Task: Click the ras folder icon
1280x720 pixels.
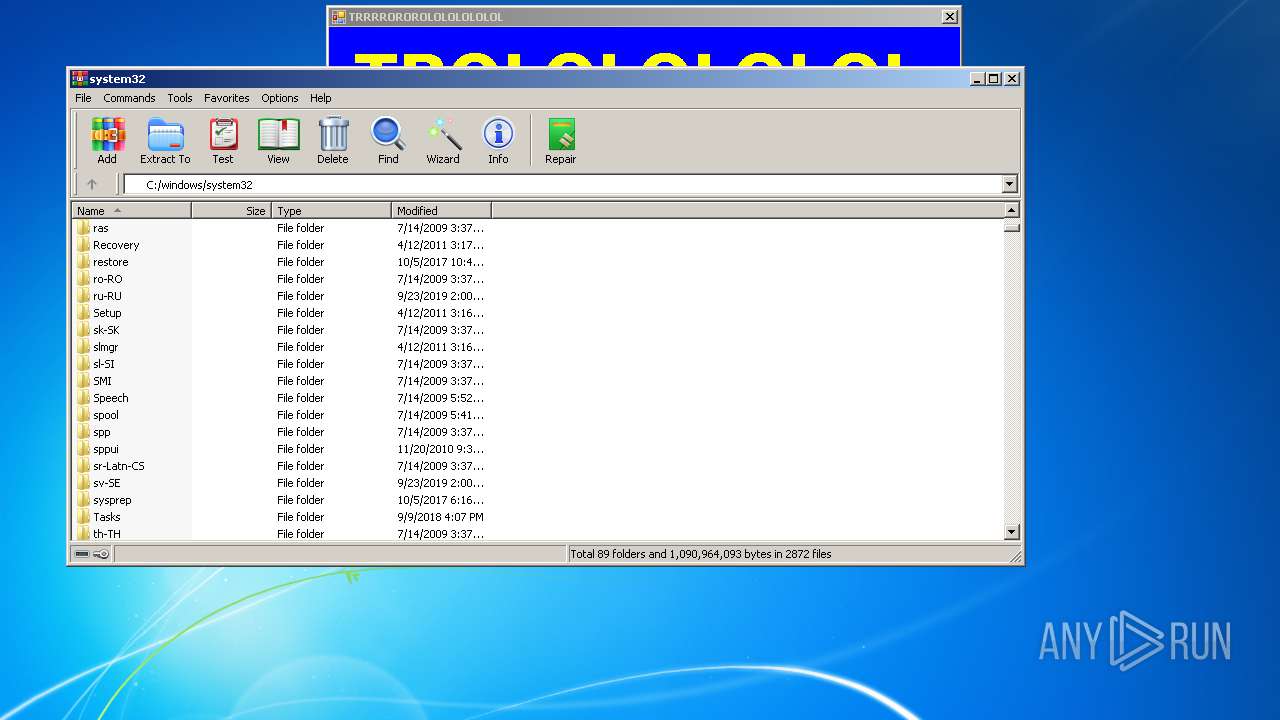Action: click(x=84, y=228)
